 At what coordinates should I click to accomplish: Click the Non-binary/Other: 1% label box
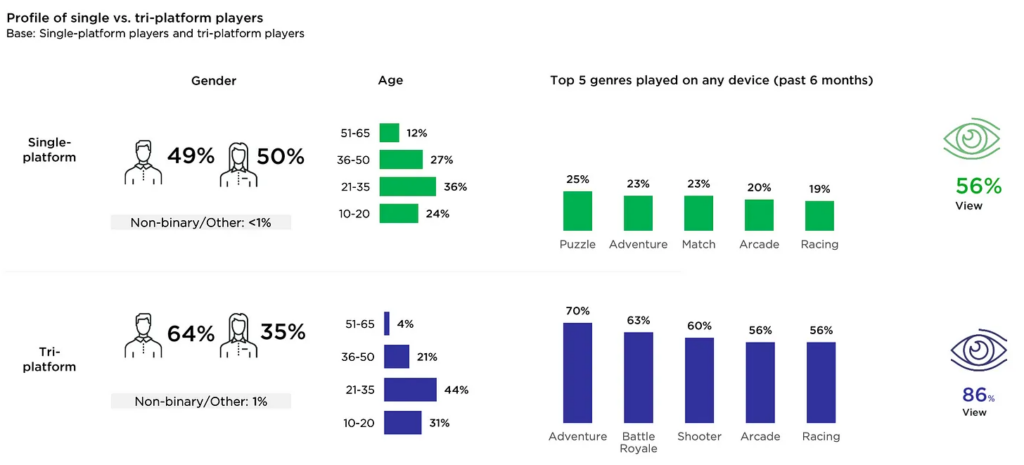pos(200,401)
